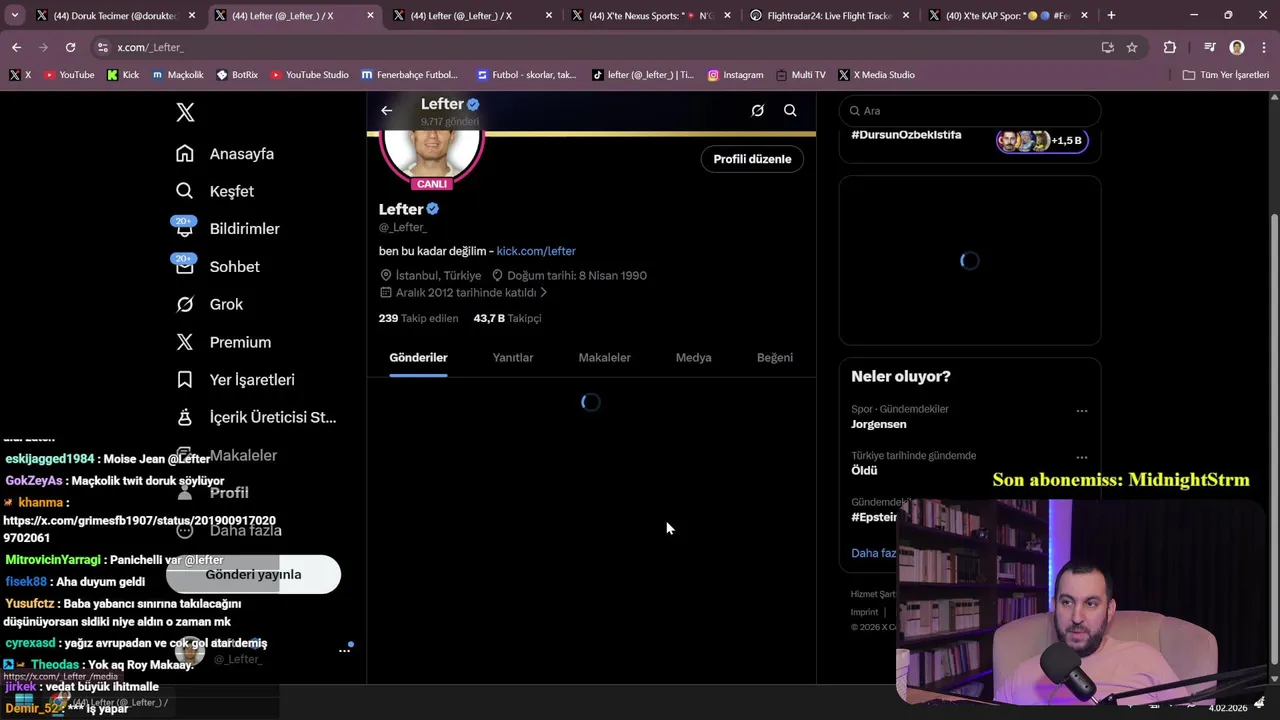
Task: Open İçerik Üreticisi Stüdyosu
Action: [x=256, y=417]
